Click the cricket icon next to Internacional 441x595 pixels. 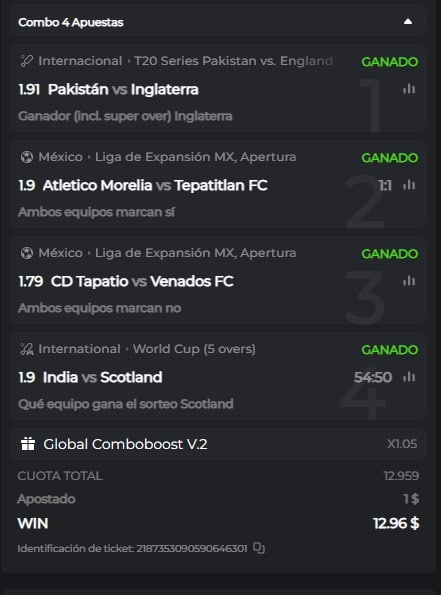(27, 61)
